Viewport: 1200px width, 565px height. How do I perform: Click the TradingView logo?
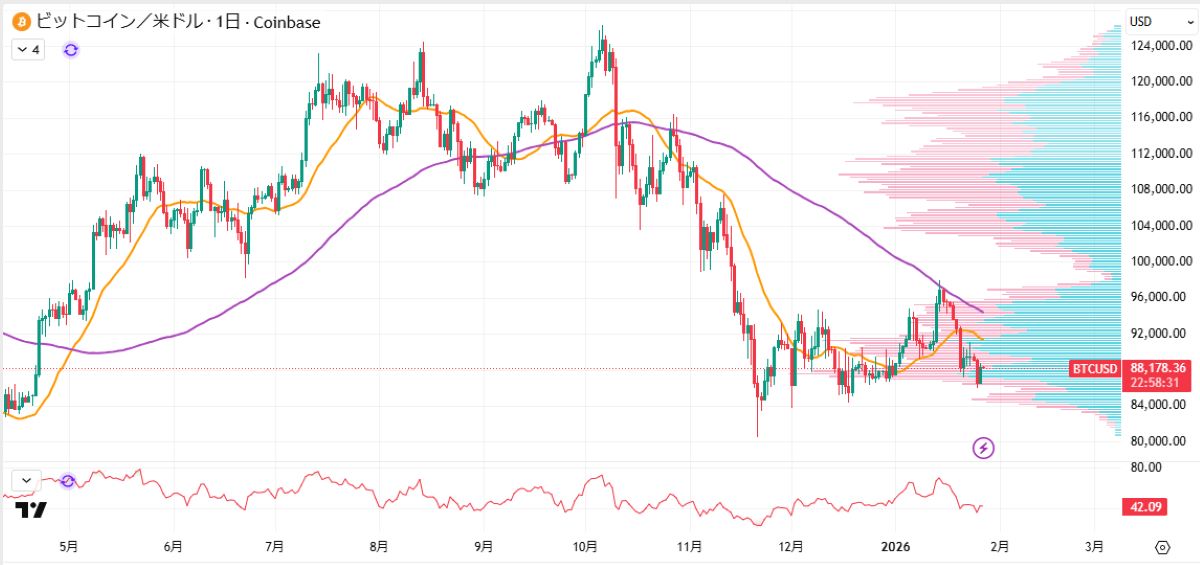pyautogui.click(x=31, y=510)
